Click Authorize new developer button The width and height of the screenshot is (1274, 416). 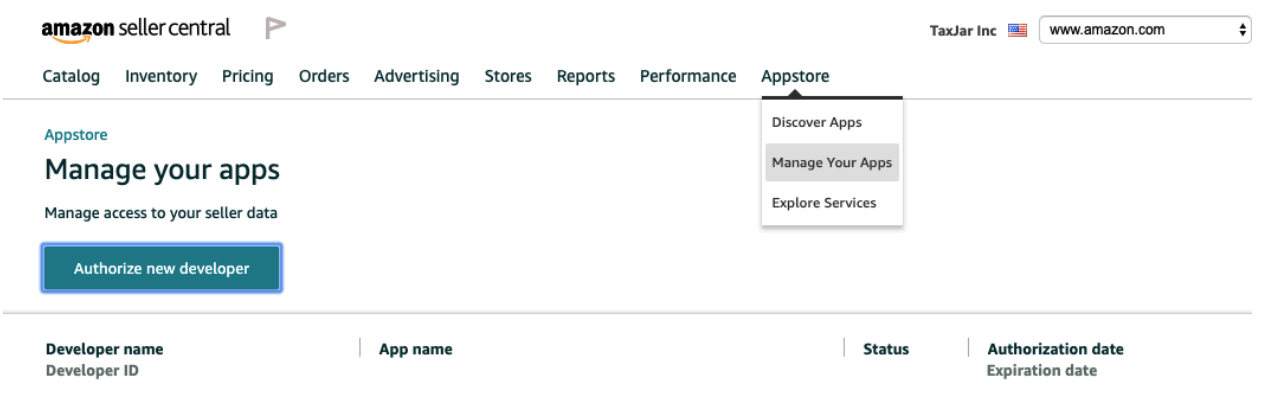(x=161, y=268)
